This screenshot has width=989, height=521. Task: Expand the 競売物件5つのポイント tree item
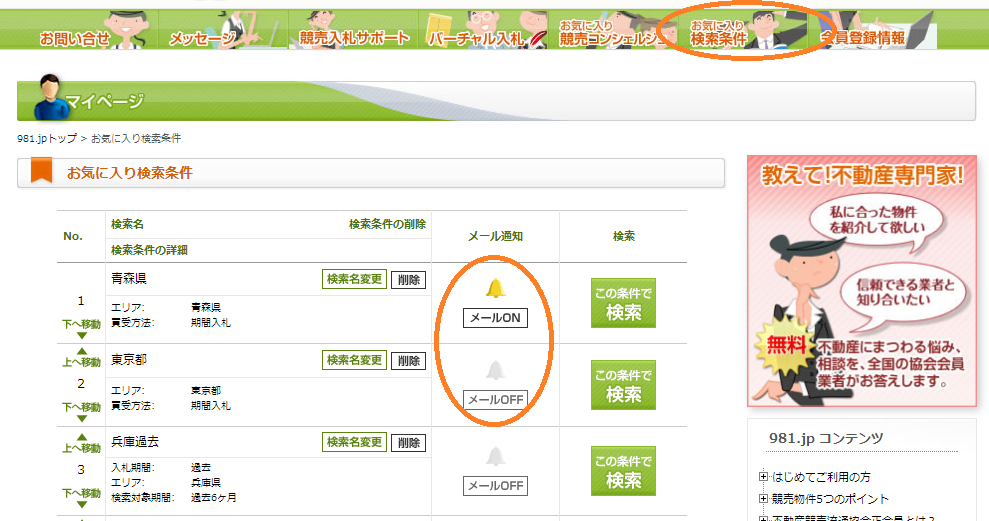click(763, 499)
